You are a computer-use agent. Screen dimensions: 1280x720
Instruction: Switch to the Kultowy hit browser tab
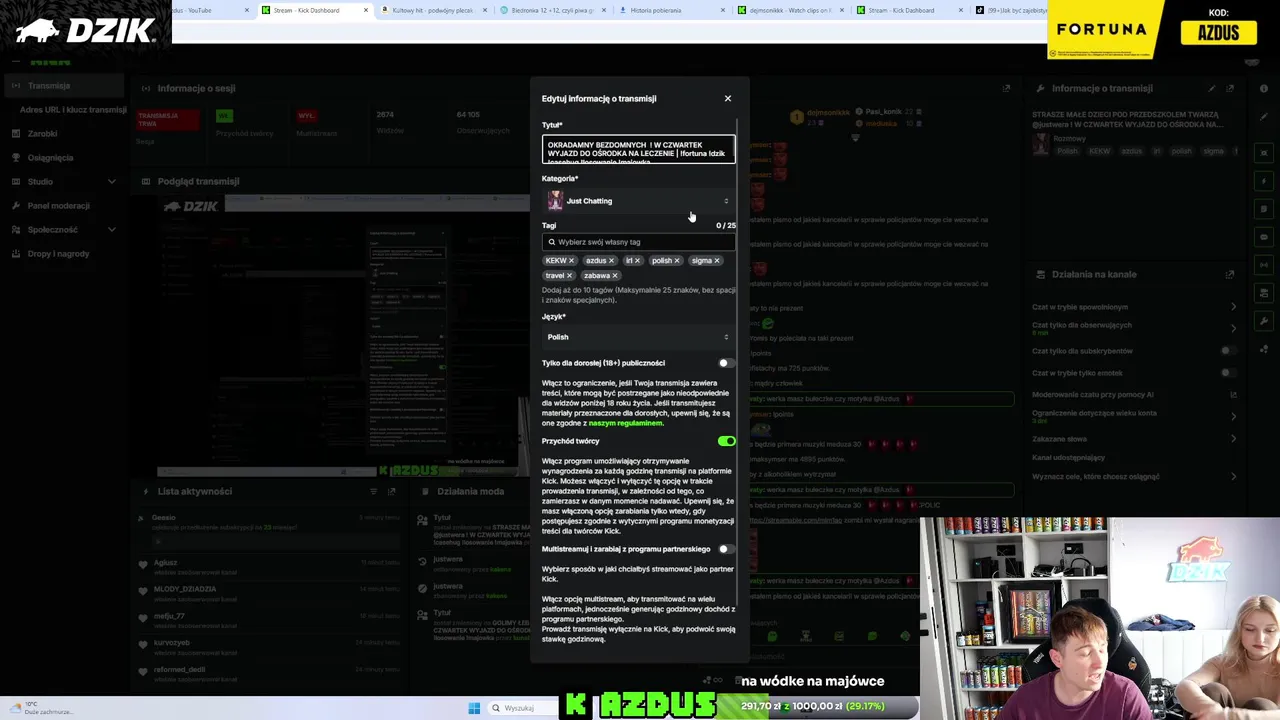[x=432, y=10]
